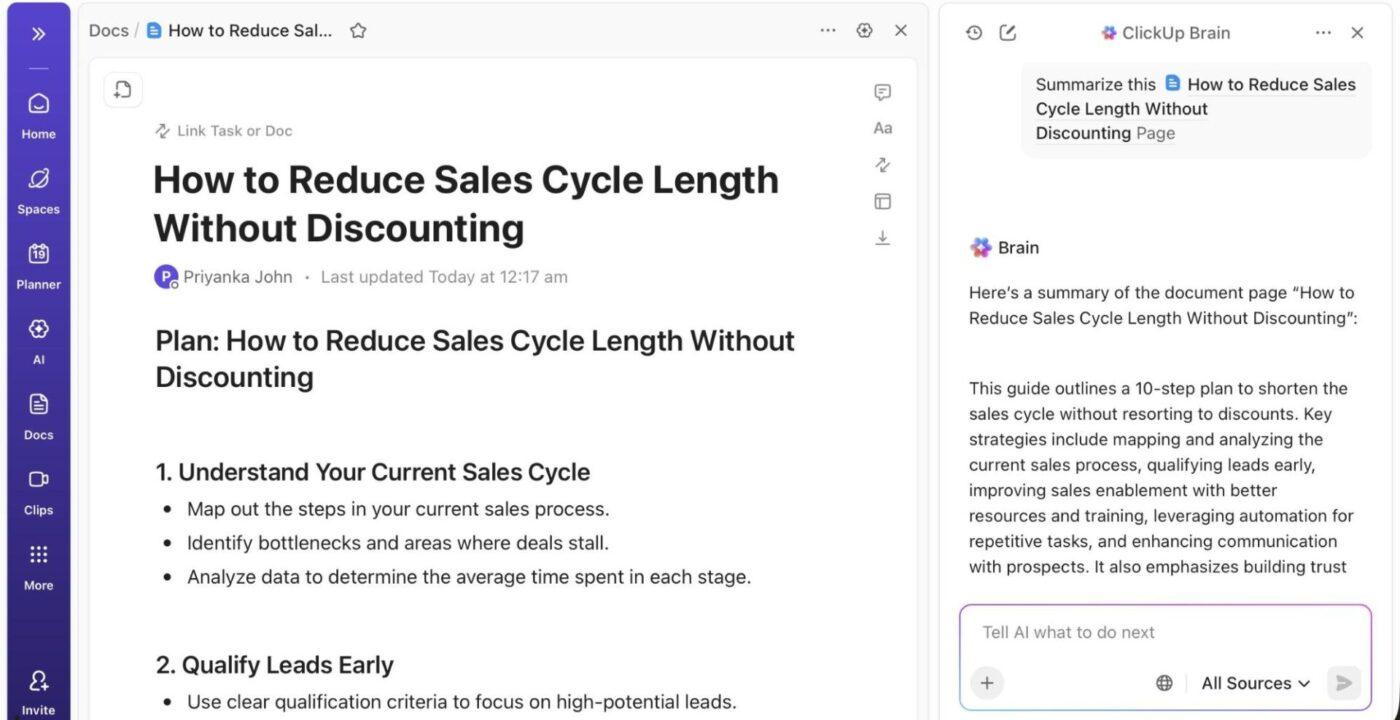
Task: Open typography settings with the Aa icon
Action: [881, 128]
